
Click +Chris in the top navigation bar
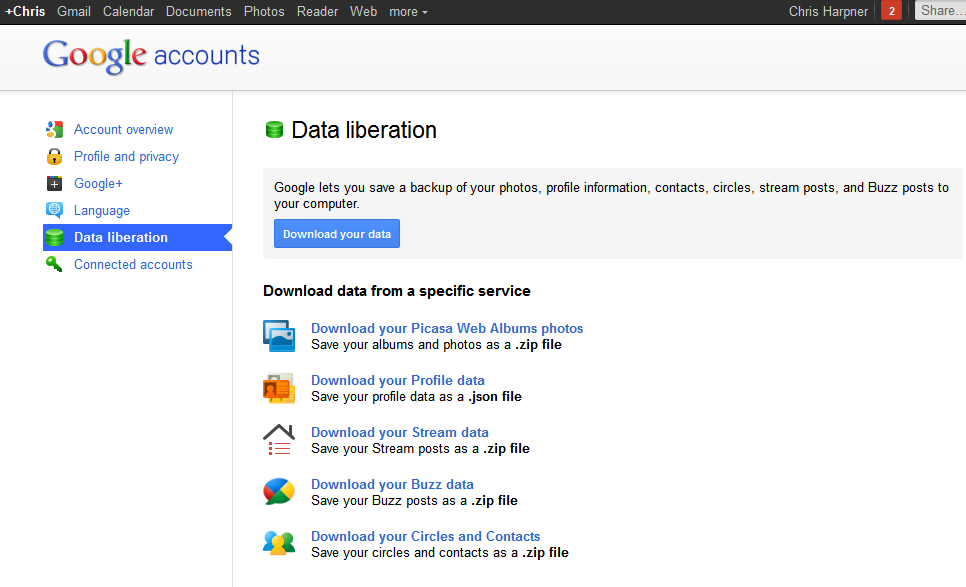(x=25, y=11)
